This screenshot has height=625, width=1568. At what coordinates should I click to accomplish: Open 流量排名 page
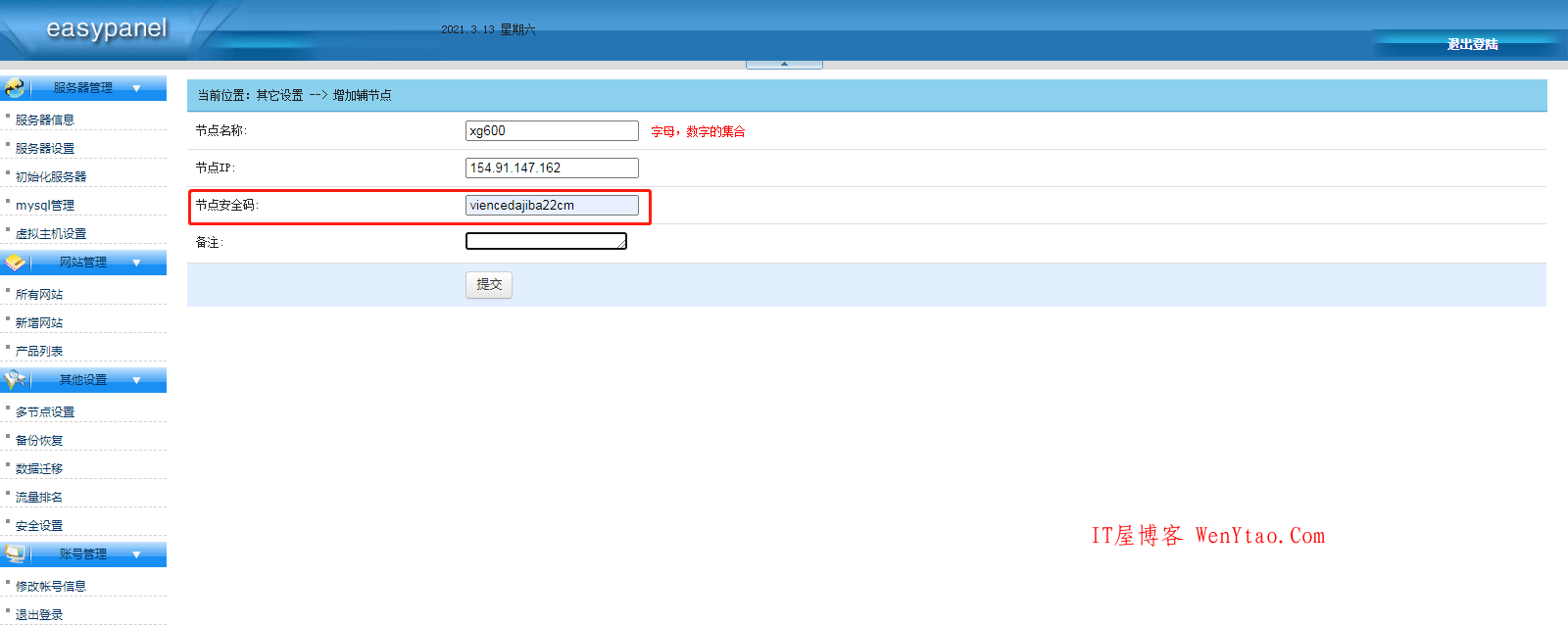tap(39, 497)
